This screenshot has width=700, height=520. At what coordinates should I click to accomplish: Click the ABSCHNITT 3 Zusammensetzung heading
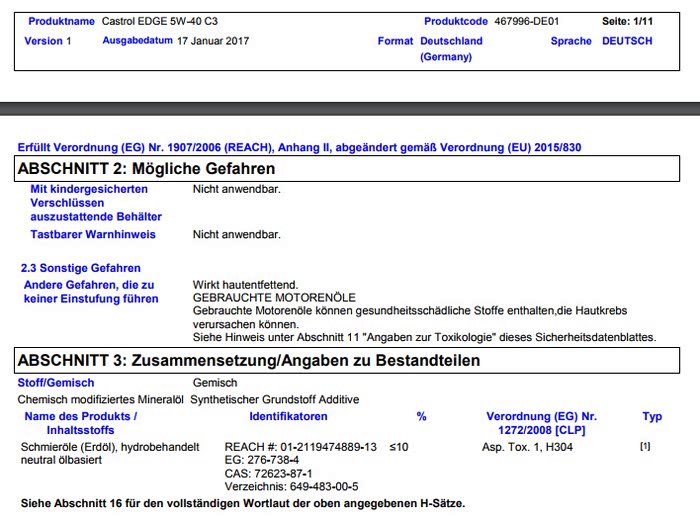[249, 360]
